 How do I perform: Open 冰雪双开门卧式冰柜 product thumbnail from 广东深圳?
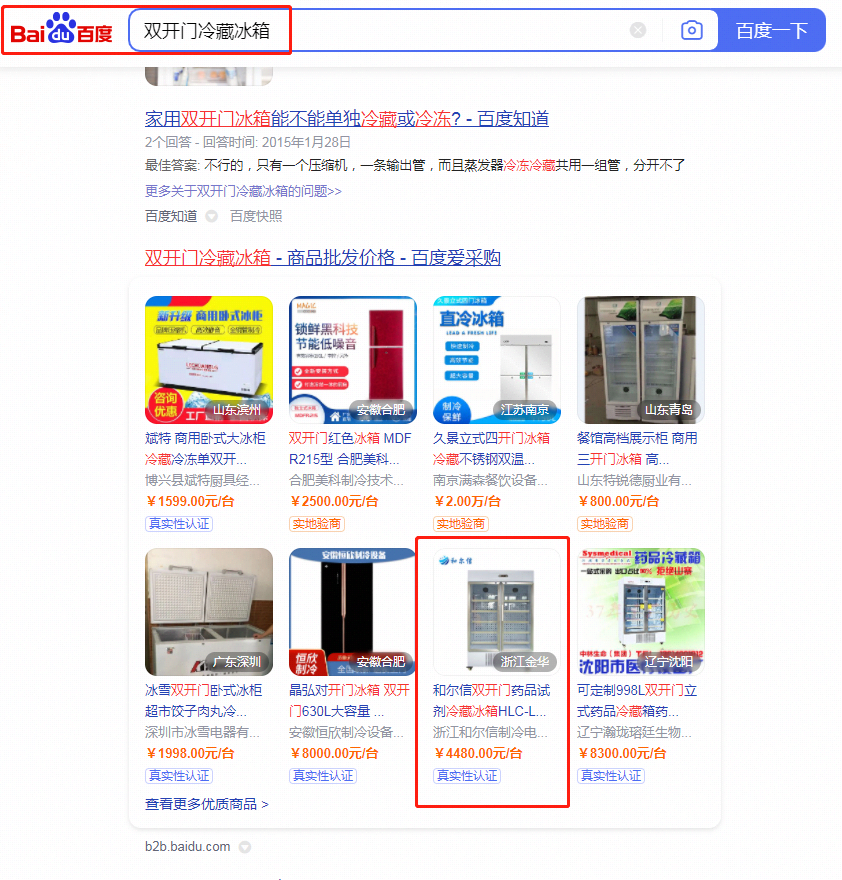tap(209, 612)
